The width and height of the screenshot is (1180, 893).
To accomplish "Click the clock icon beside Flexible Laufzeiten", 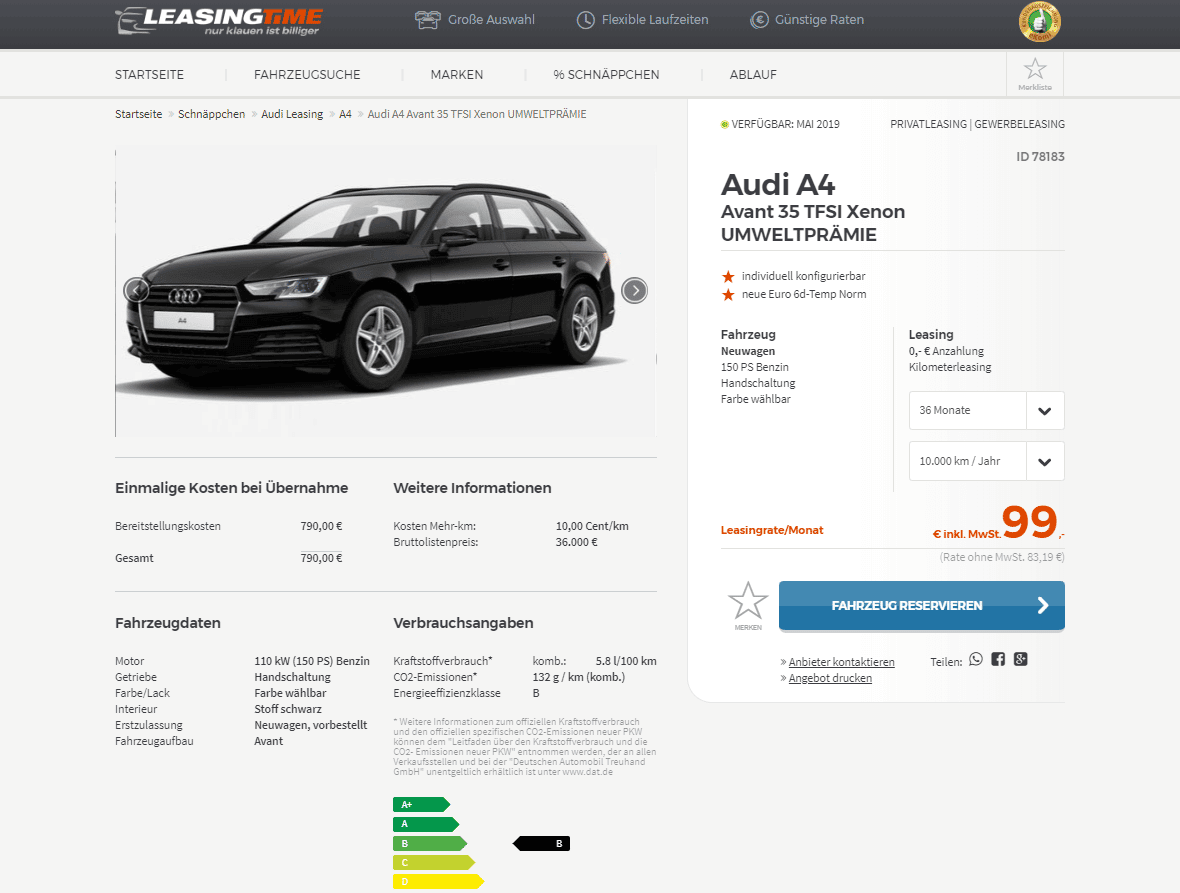I will 585,20.
